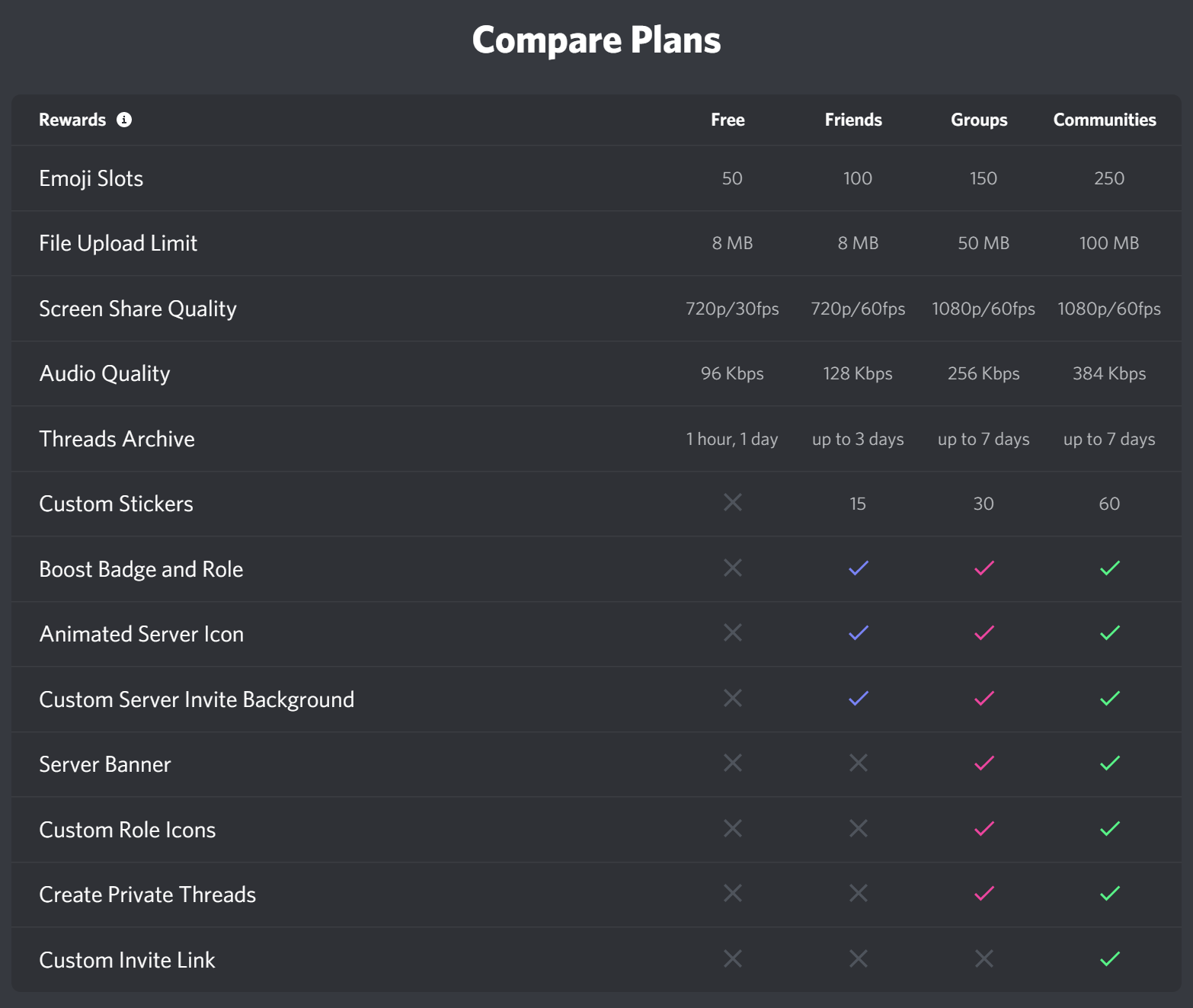Switch to the Communities plan column
Image resolution: width=1193 pixels, height=1008 pixels.
(1105, 120)
